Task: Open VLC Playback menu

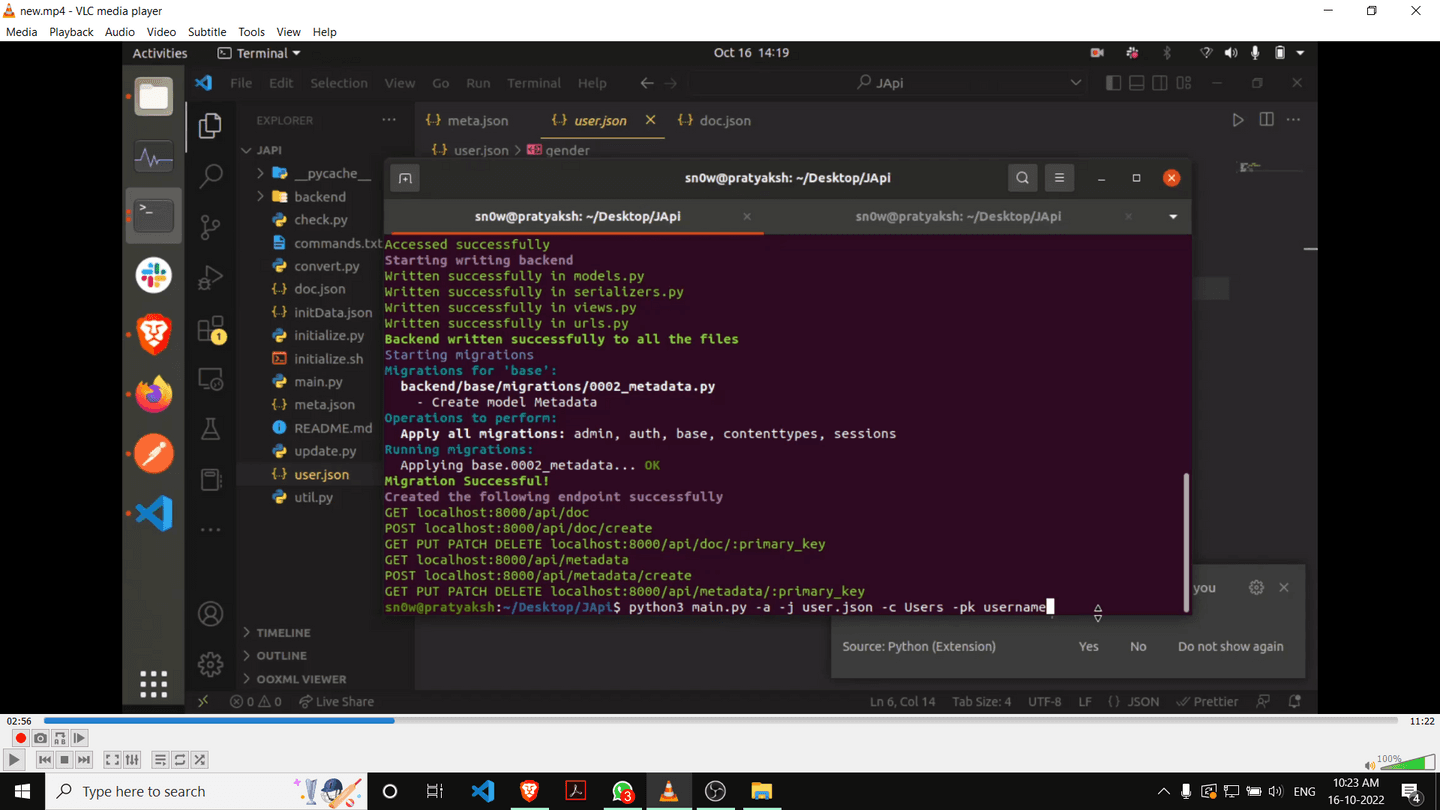Action: [x=71, y=32]
